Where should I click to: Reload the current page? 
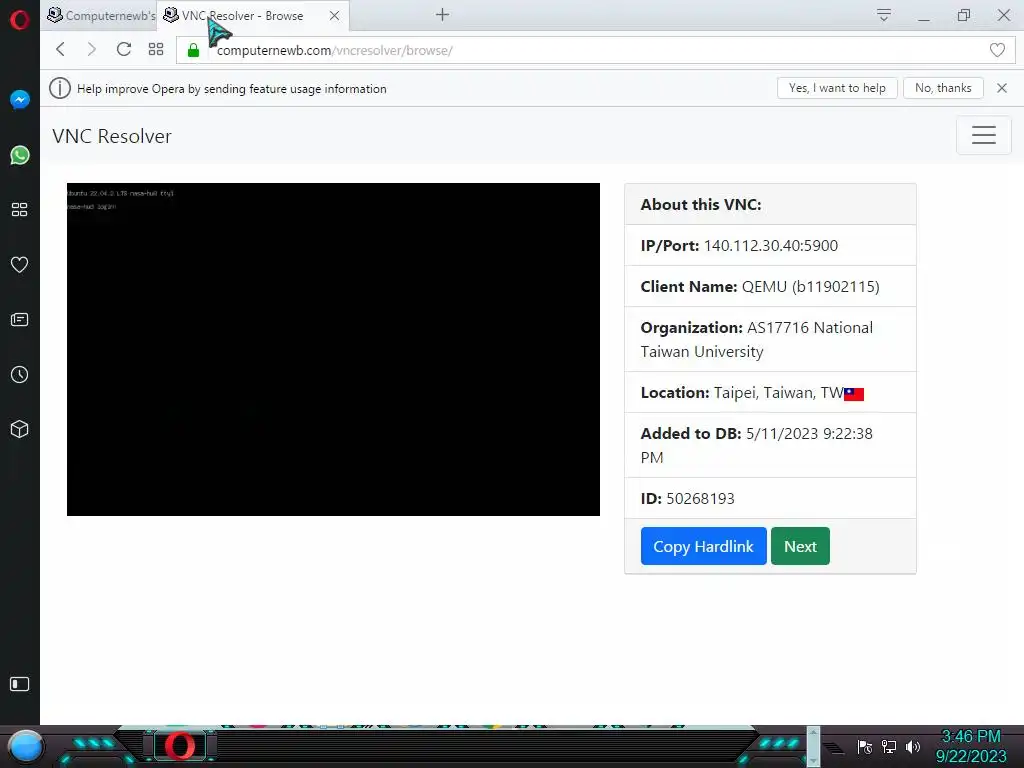[123, 50]
